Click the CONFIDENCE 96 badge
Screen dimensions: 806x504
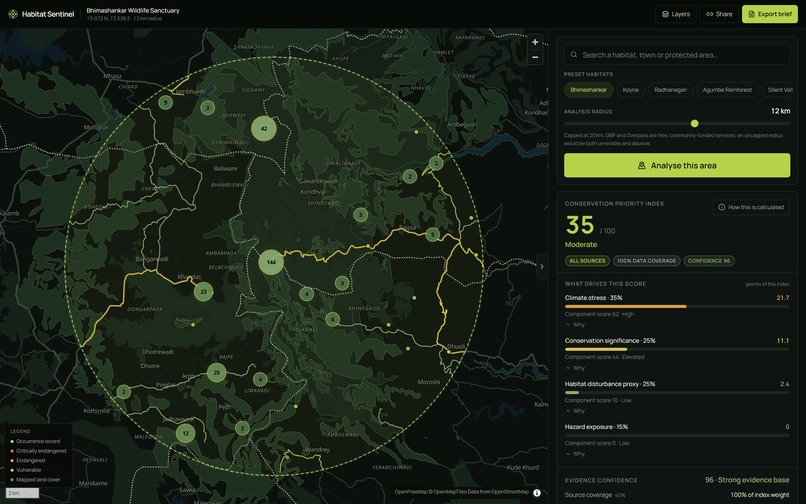coord(708,261)
